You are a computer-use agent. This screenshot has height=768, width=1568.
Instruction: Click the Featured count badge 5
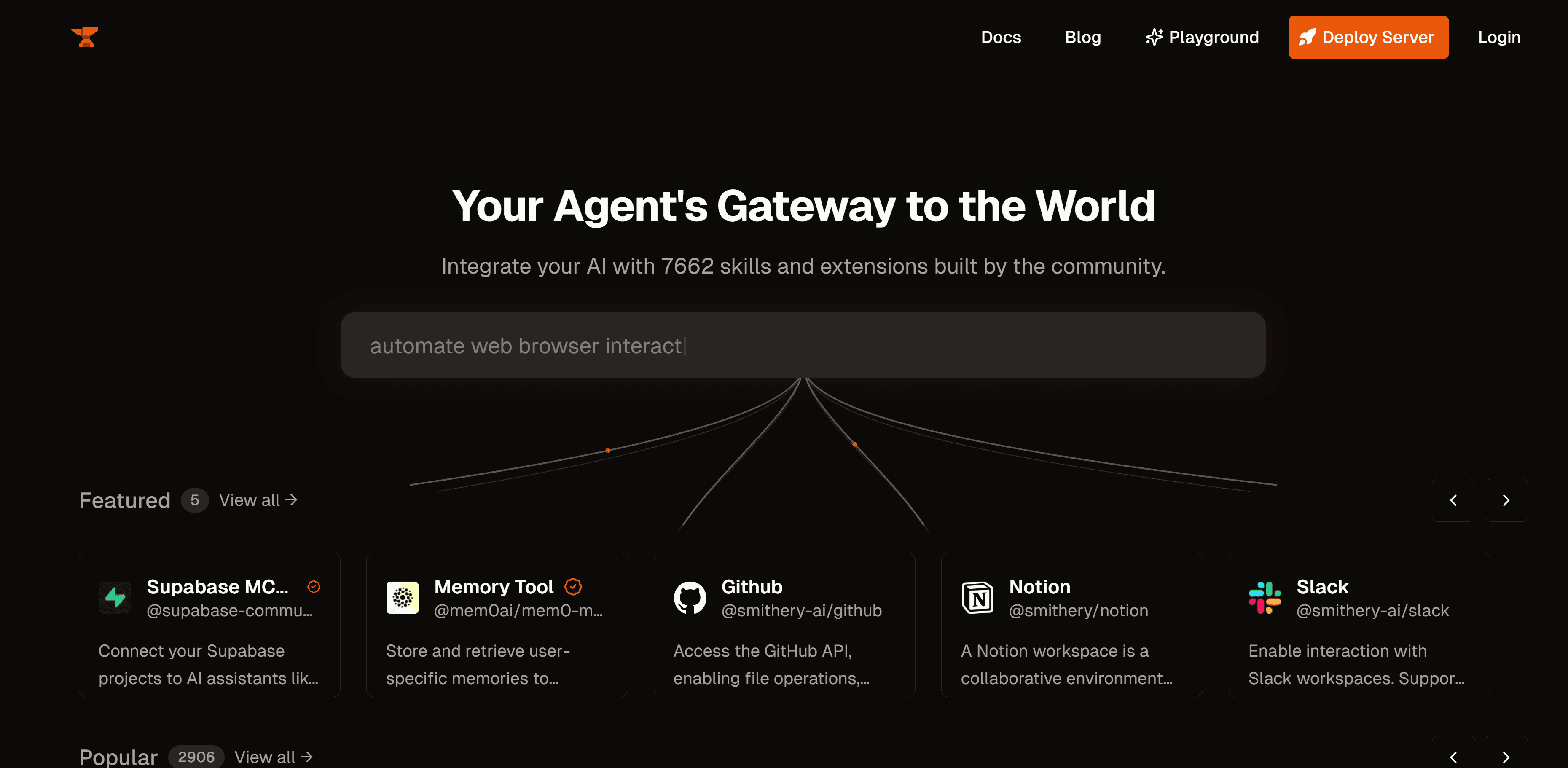[x=195, y=500]
